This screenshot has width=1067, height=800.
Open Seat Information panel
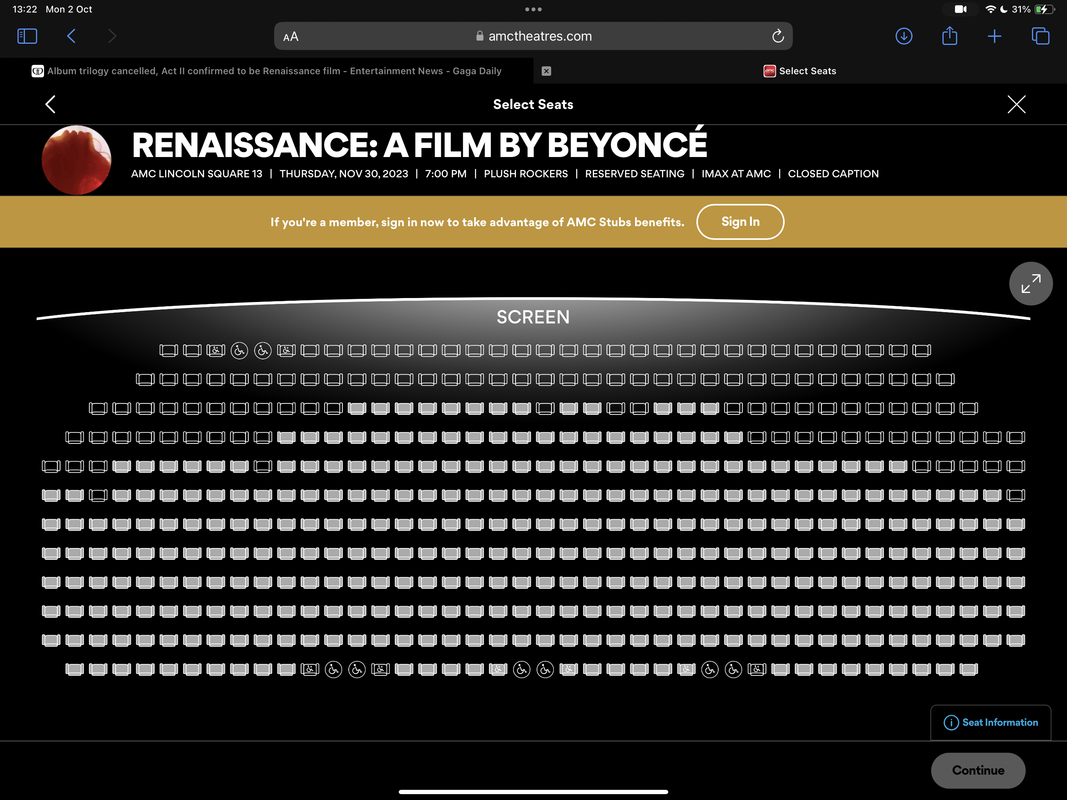[991, 722]
